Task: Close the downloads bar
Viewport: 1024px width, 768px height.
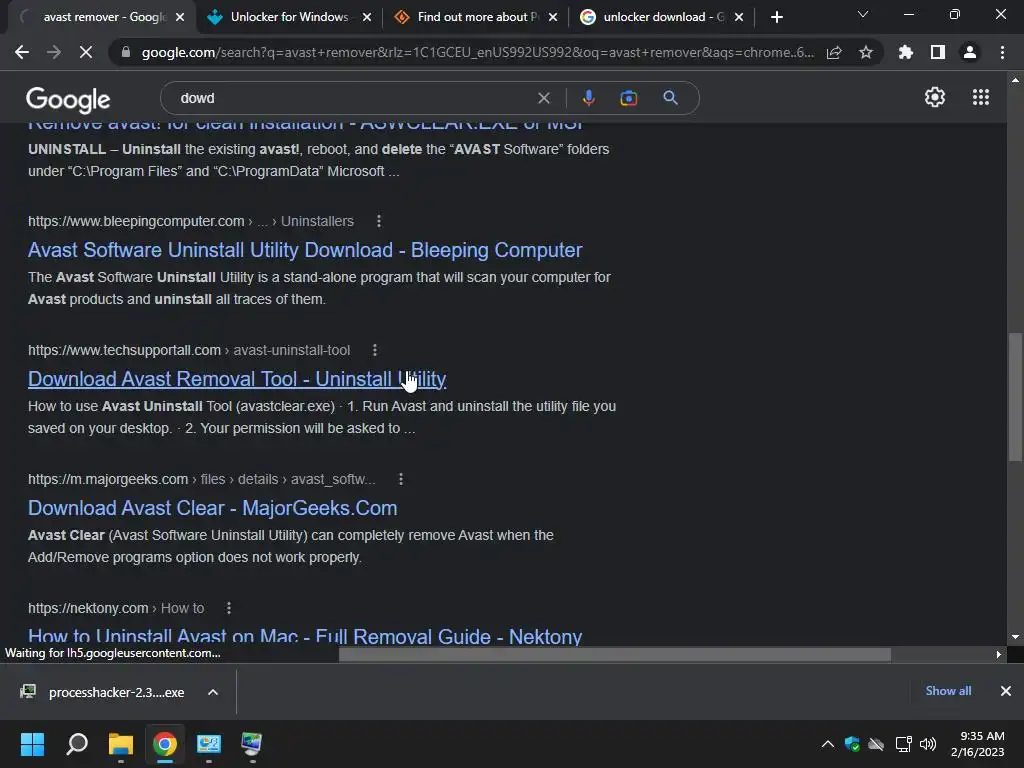Action: click(1006, 691)
